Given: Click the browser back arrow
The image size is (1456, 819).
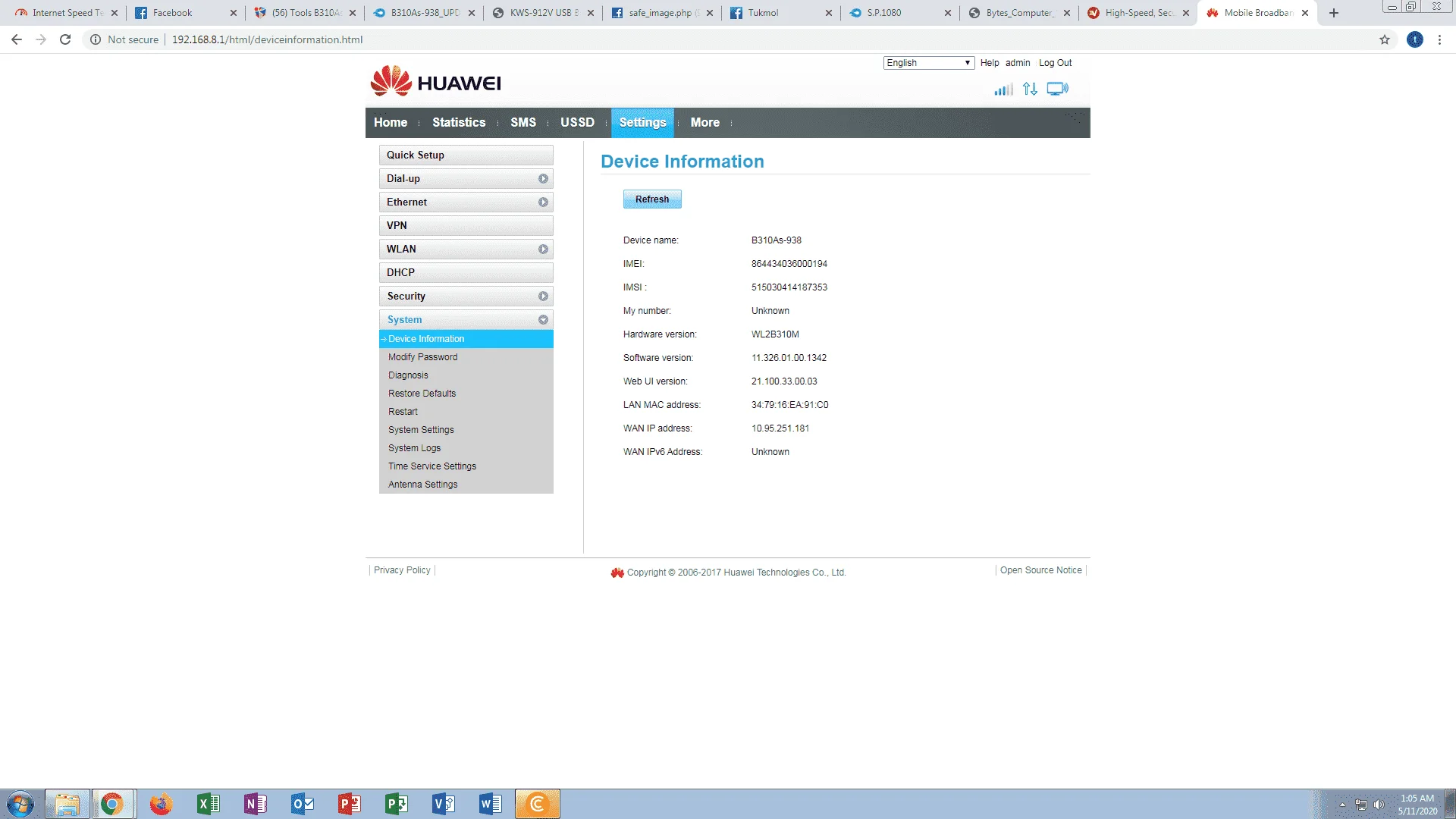Looking at the screenshot, I should point(17,39).
